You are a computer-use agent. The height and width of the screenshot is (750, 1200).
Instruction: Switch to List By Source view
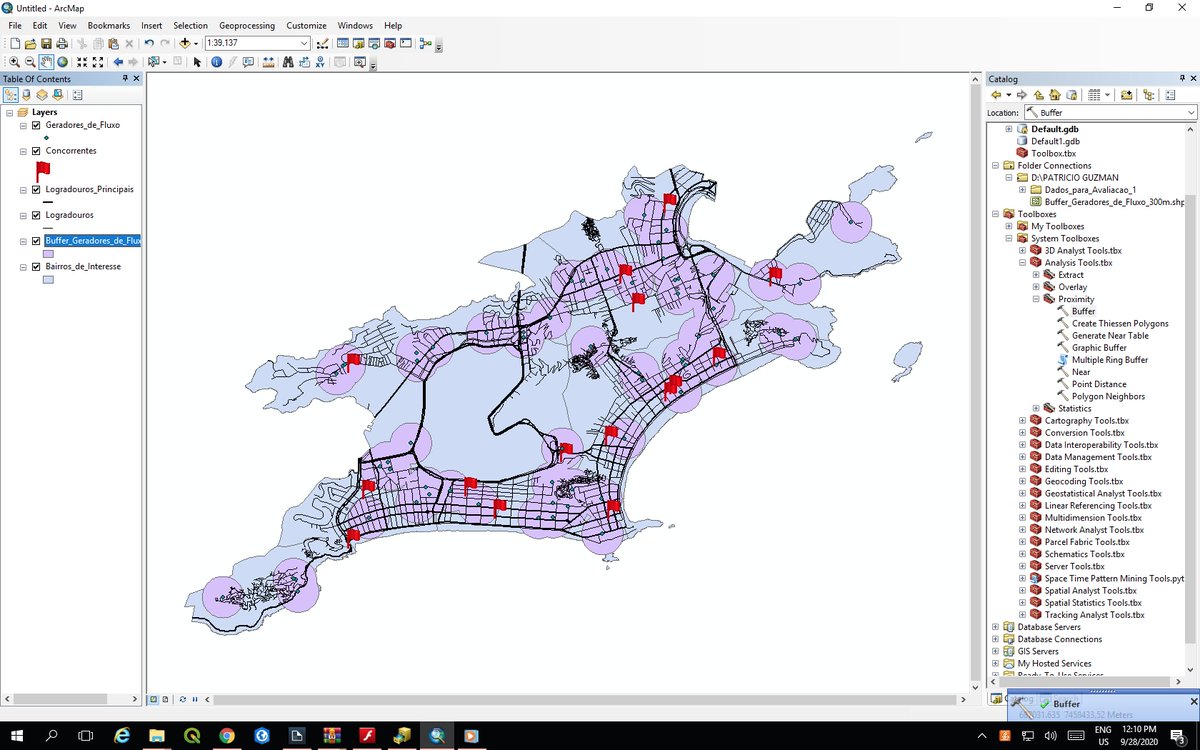click(x=26, y=95)
